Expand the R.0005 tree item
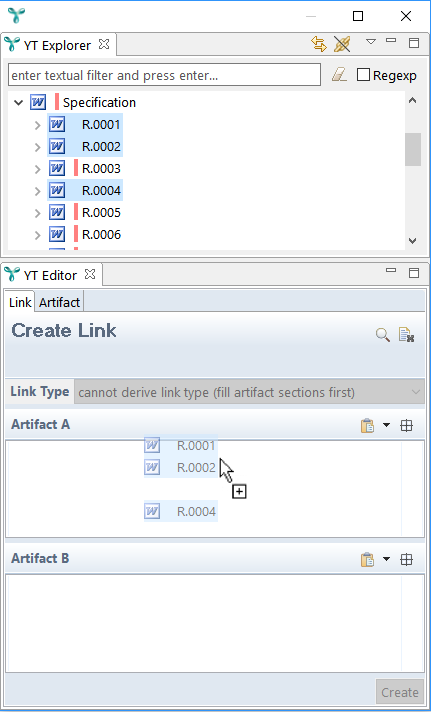The height and width of the screenshot is (712, 431). [x=38, y=213]
